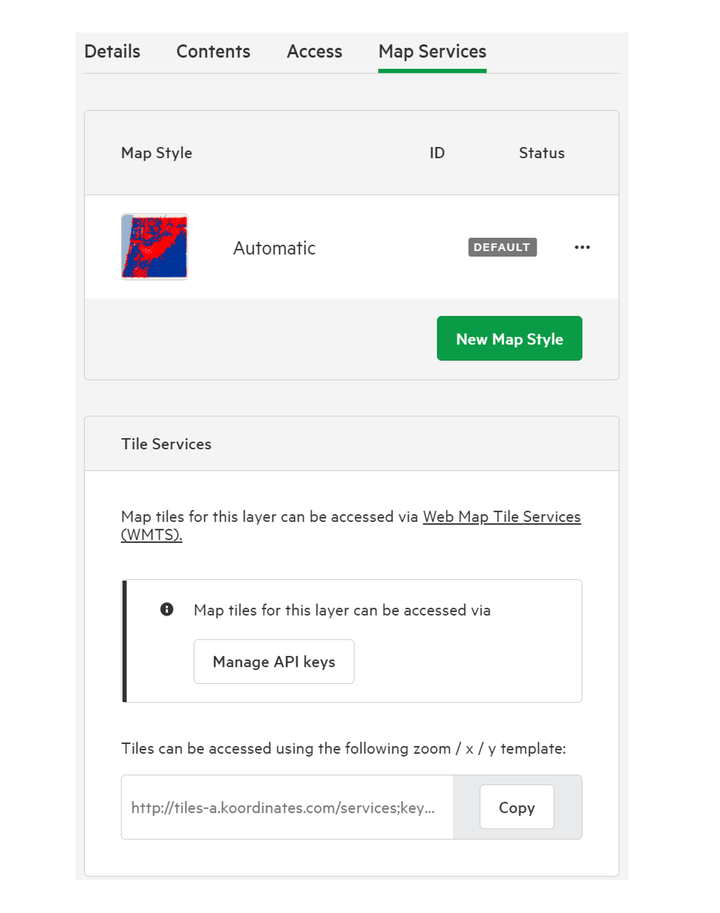Create a New Map Style
Viewport: 720px width, 913px height.
point(509,338)
